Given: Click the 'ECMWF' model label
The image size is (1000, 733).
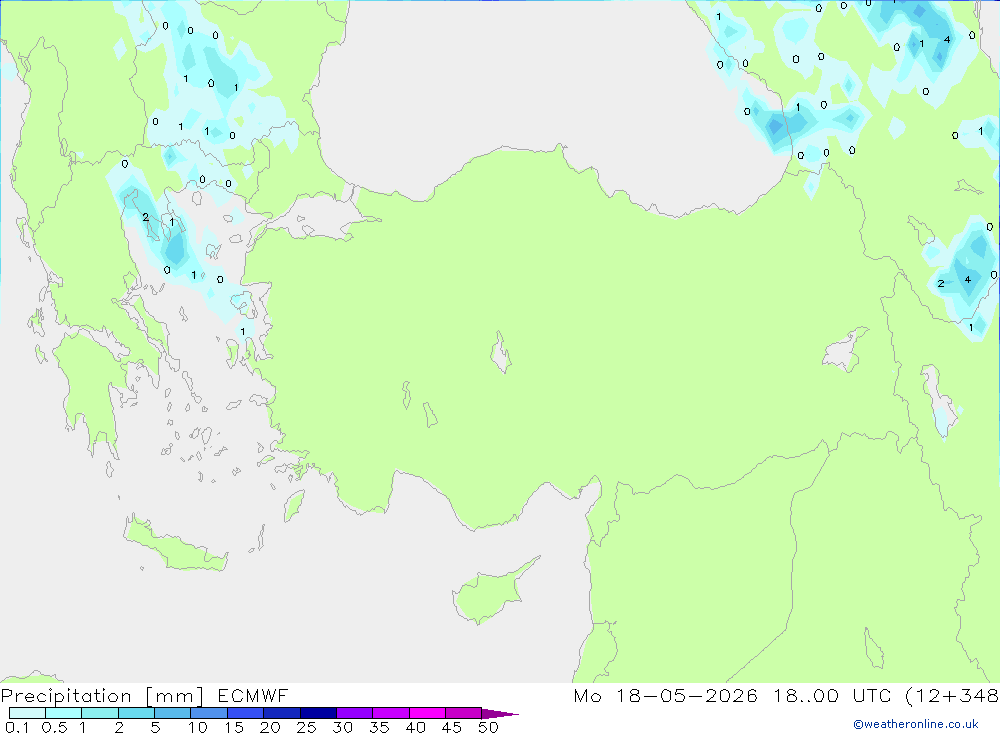Looking at the screenshot, I should point(253,695).
